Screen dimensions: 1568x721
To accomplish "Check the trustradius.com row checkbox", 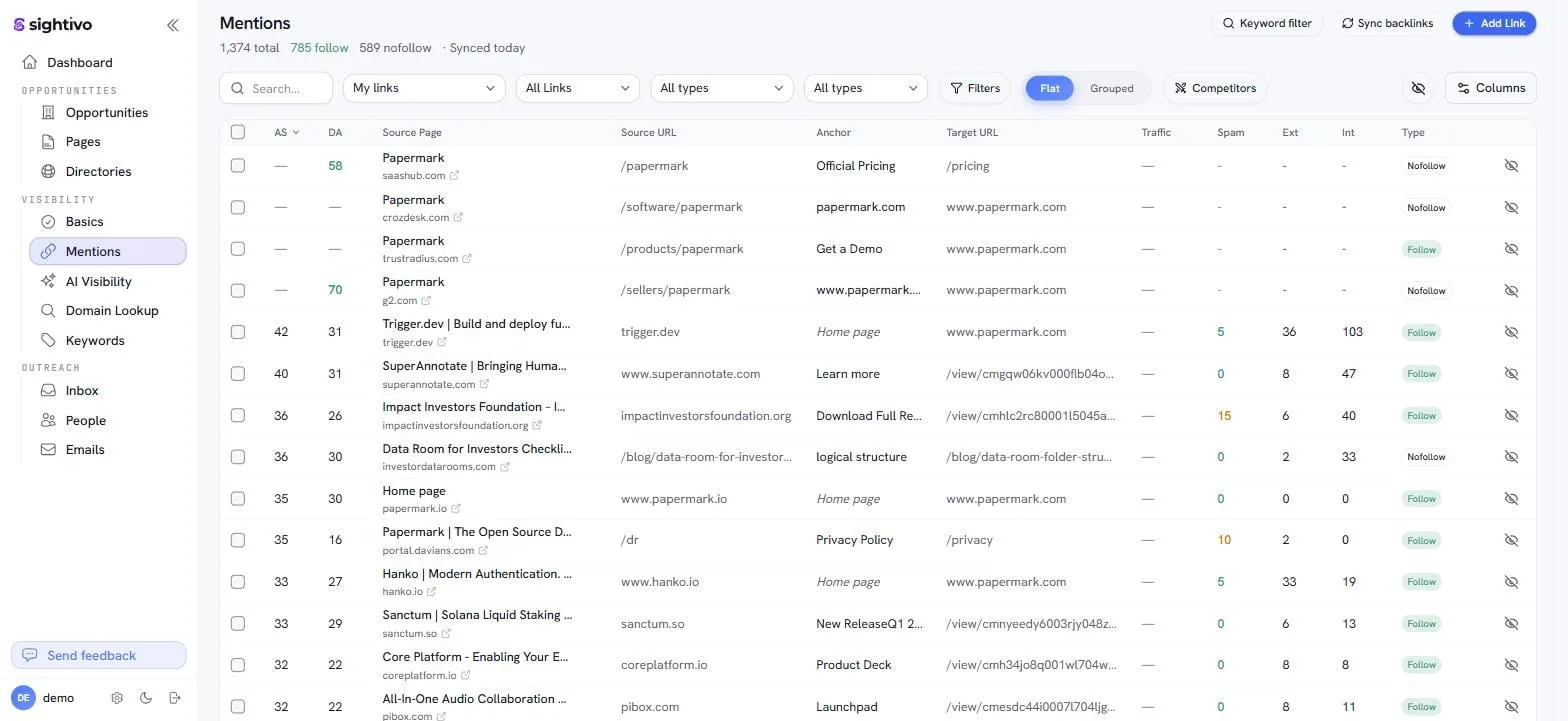I will [237, 249].
